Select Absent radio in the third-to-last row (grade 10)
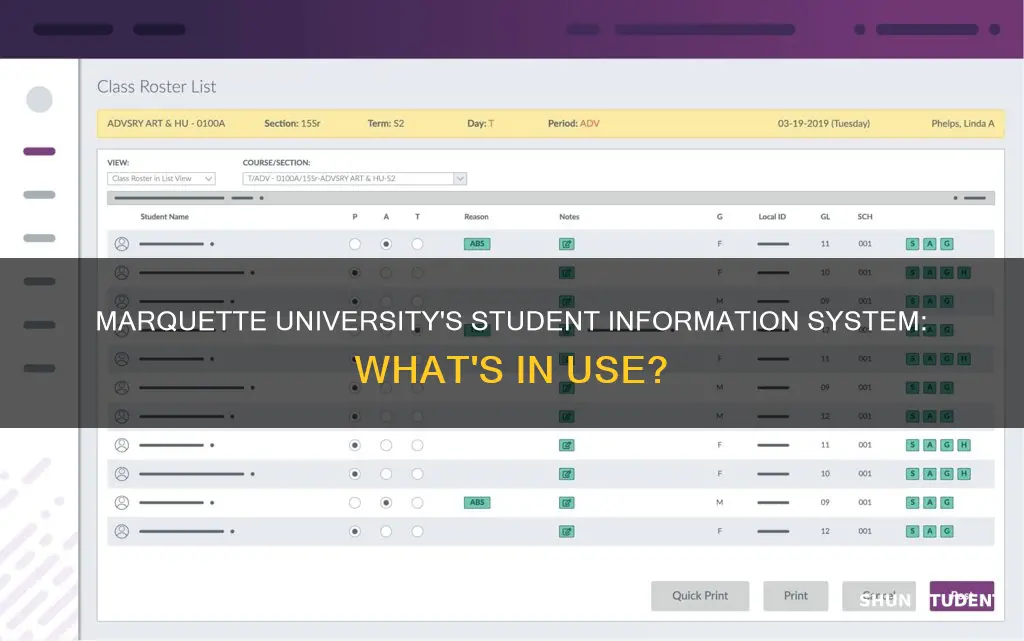The height and width of the screenshot is (641, 1024). (386, 474)
